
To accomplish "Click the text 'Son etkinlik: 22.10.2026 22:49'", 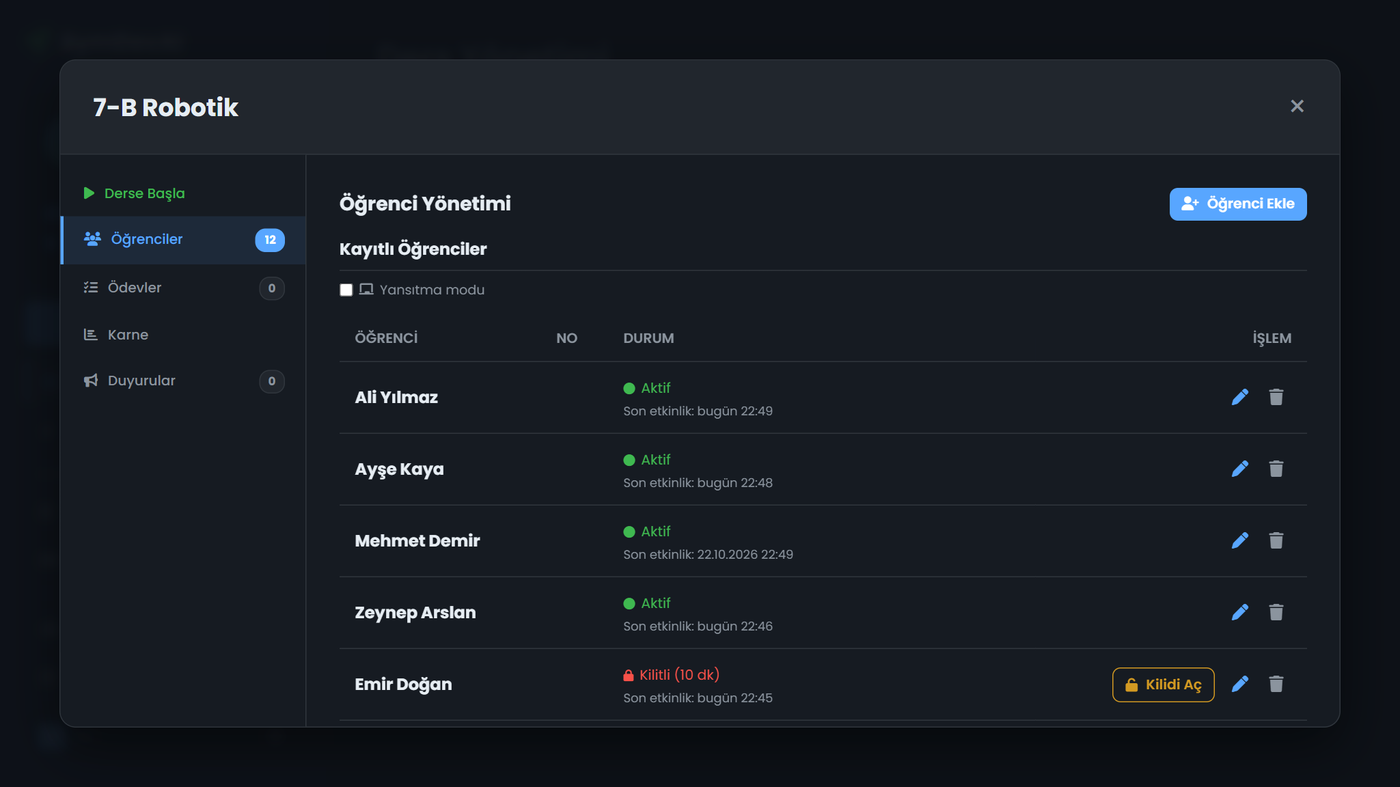I will (x=708, y=554).
